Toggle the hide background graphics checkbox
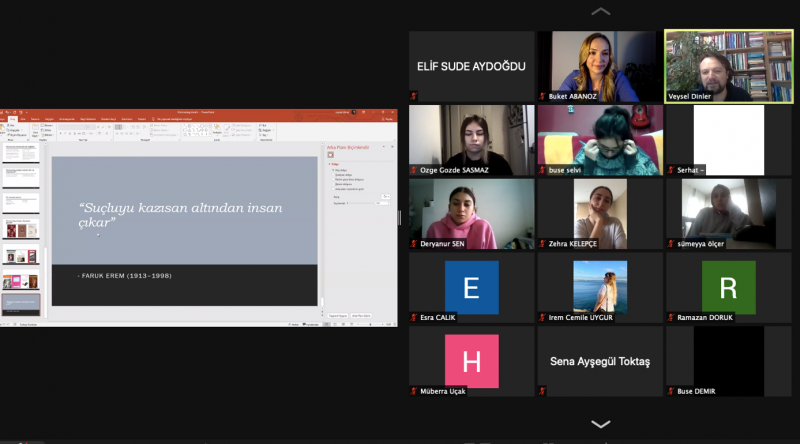Image resolution: width=800 pixels, height=444 pixels. click(334, 189)
